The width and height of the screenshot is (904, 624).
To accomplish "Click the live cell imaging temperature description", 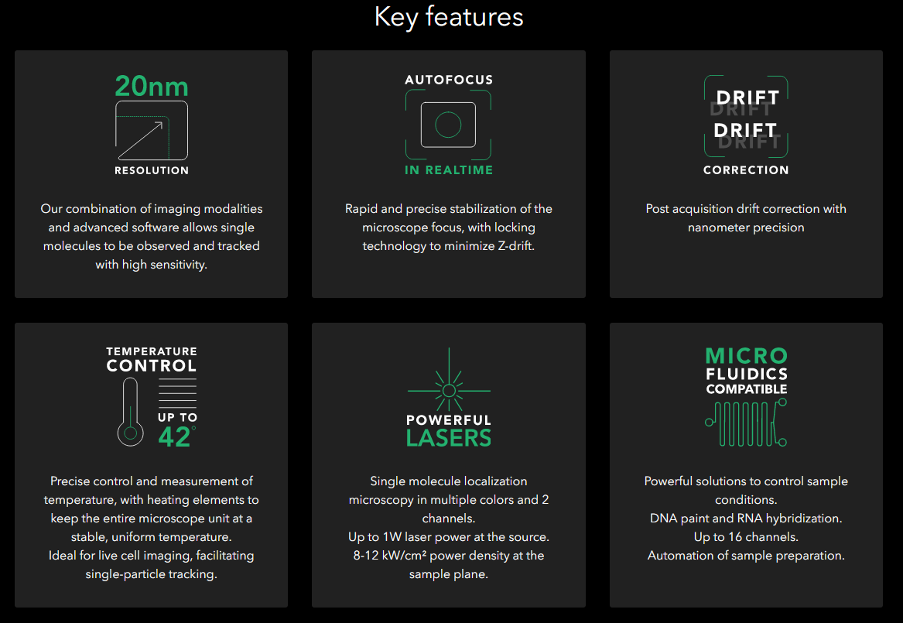I will coord(151,556).
